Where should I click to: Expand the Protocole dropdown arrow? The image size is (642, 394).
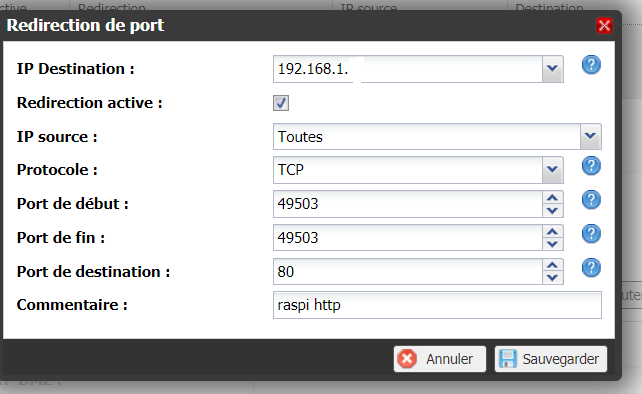pos(553,170)
